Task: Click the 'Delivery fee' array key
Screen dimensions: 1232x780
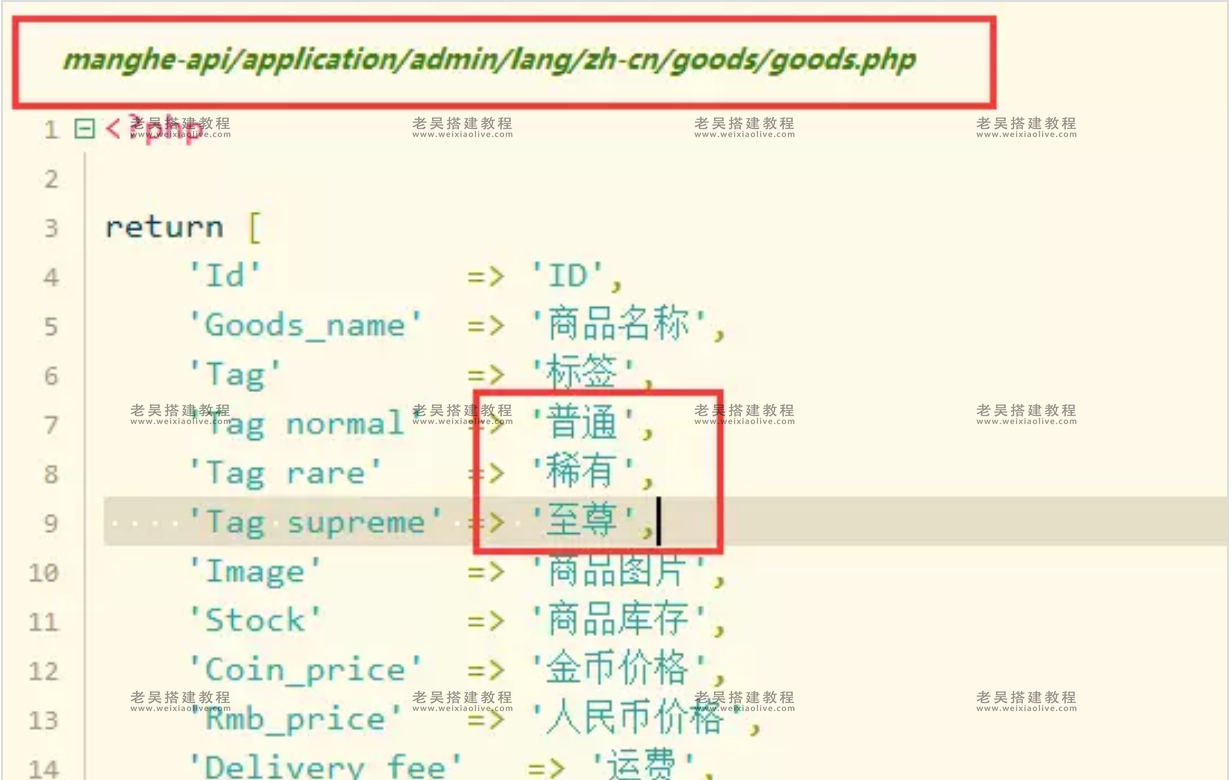Action: (x=325, y=765)
